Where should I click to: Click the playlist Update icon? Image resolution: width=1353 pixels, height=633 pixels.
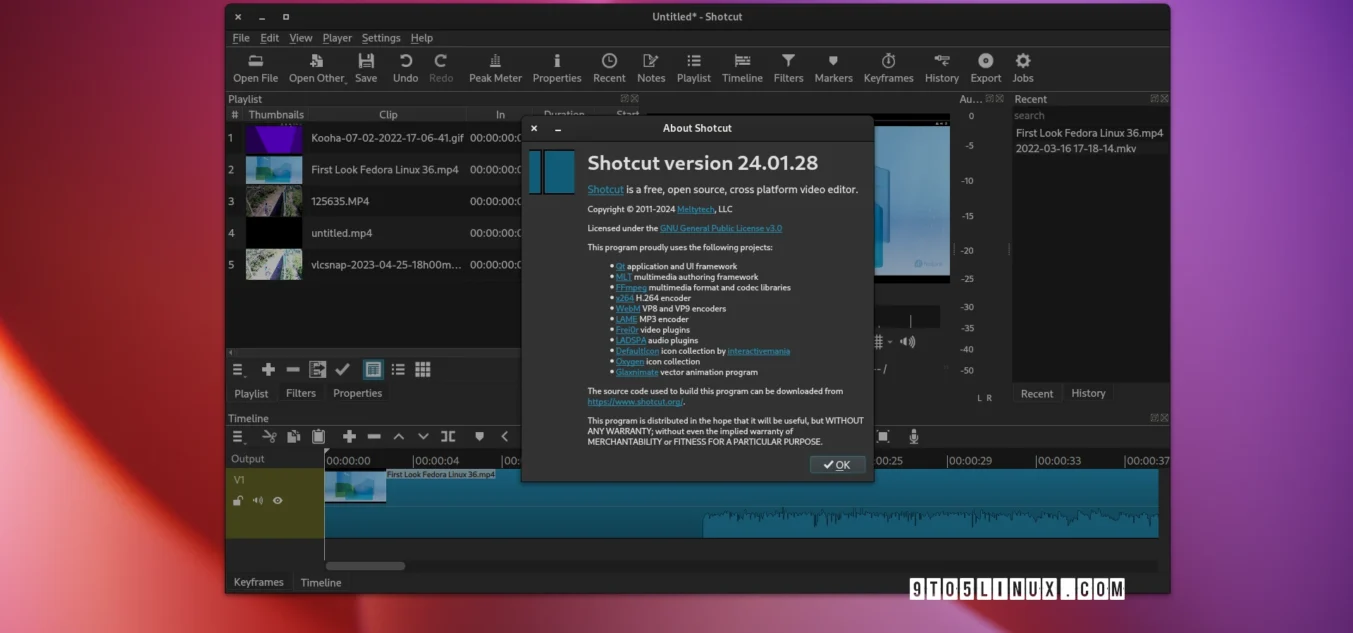pos(318,370)
